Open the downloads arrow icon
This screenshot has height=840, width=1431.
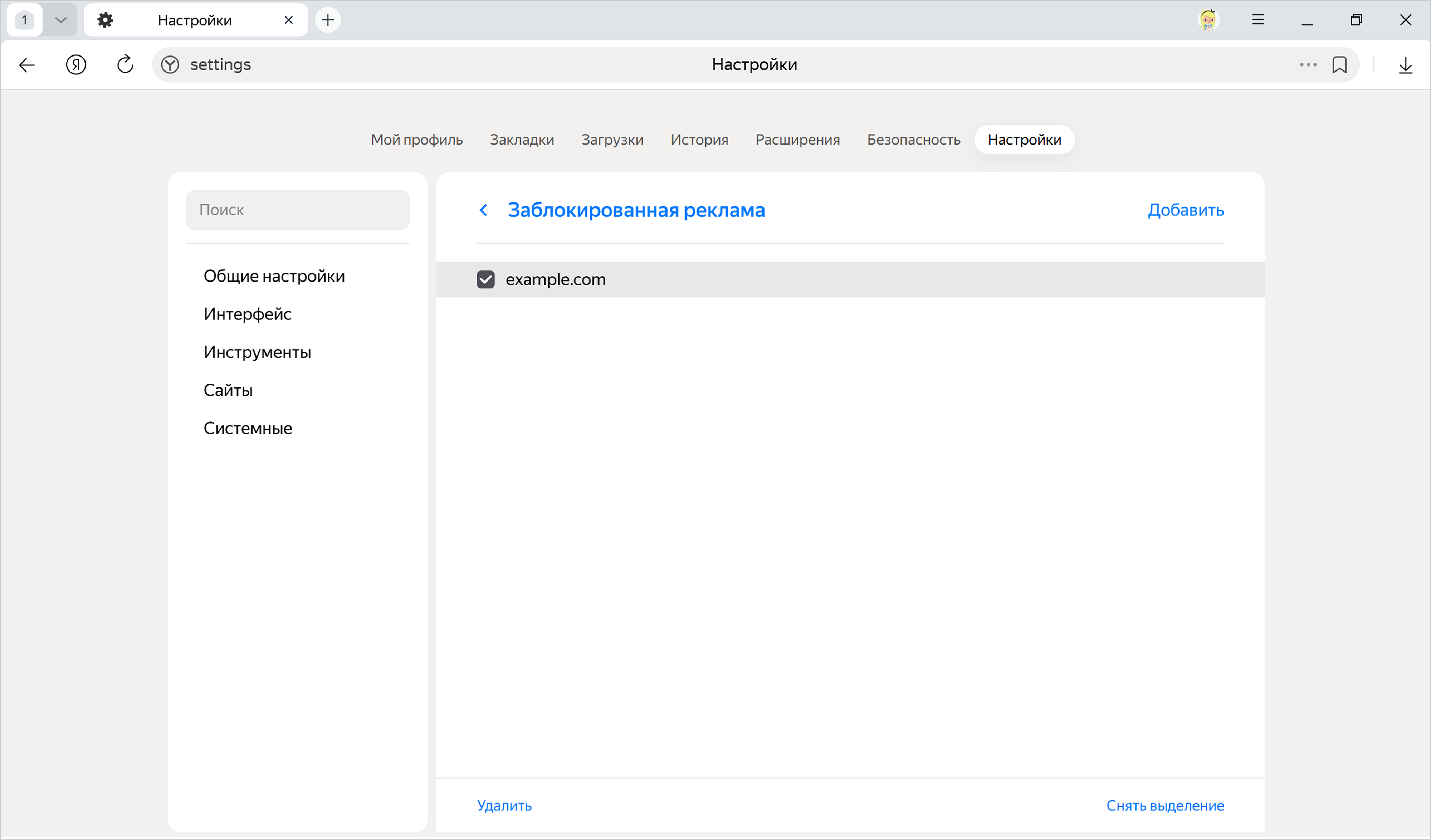click(x=1406, y=65)
